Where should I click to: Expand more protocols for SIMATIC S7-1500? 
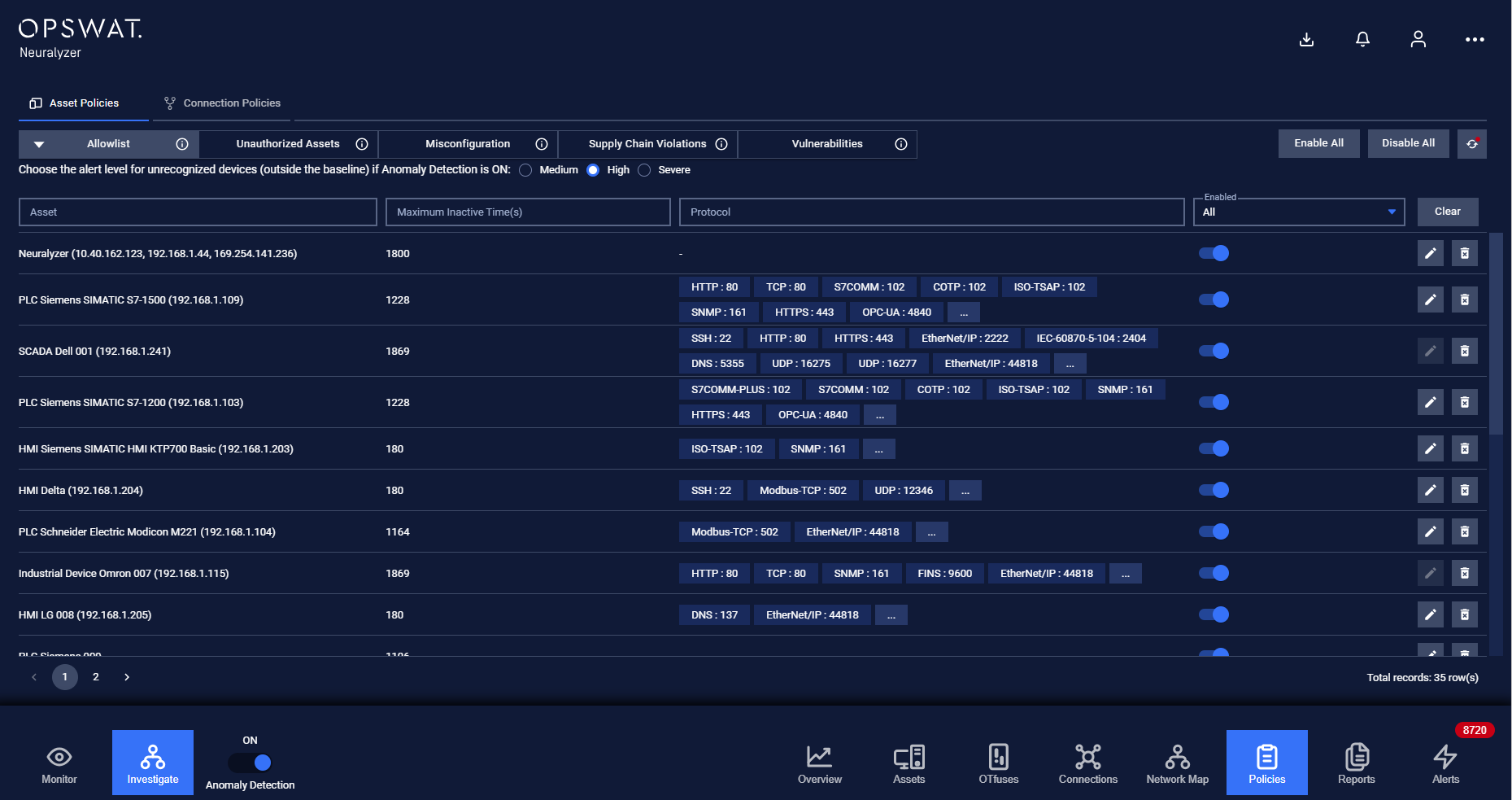pyautogui.click(x=964, y=313)
